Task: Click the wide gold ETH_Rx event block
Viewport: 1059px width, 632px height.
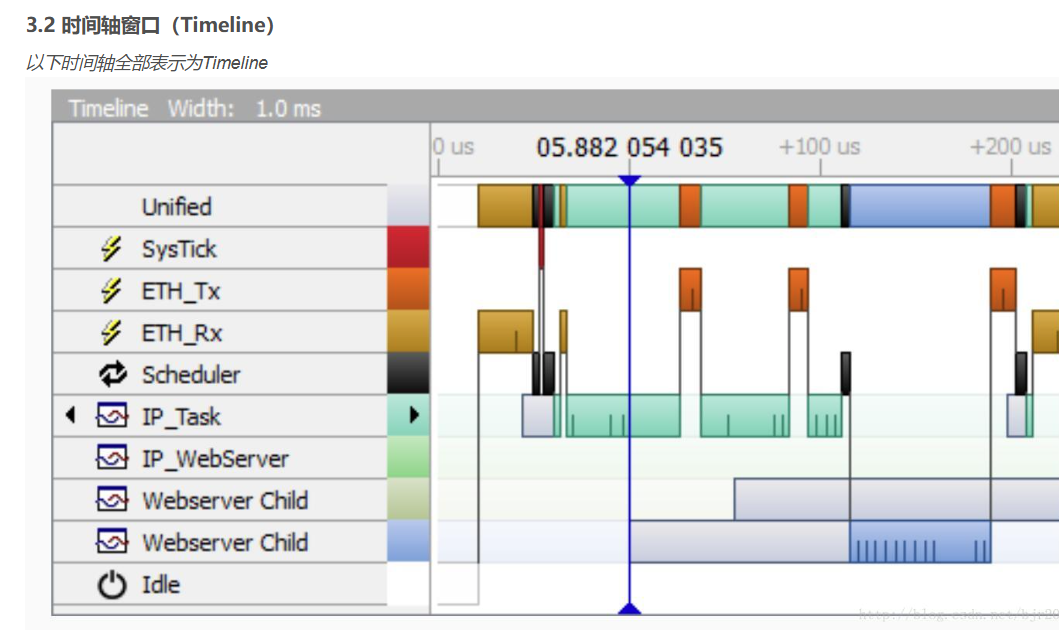Action: 506,332
